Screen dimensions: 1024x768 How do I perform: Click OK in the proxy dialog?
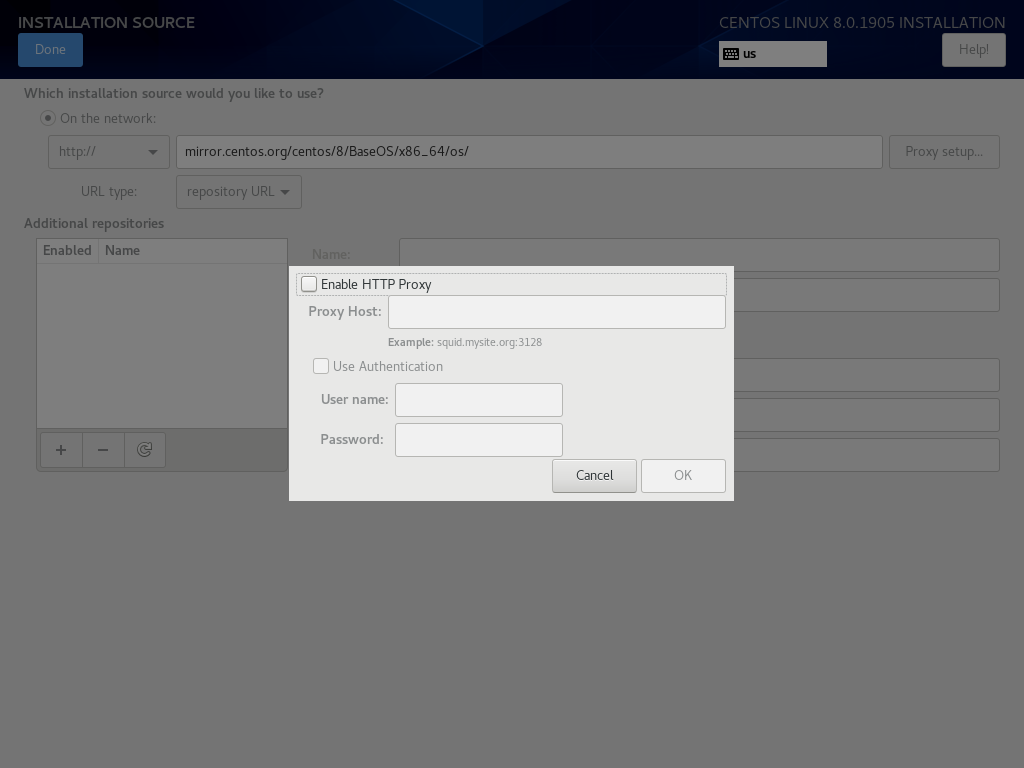[683, 475]
